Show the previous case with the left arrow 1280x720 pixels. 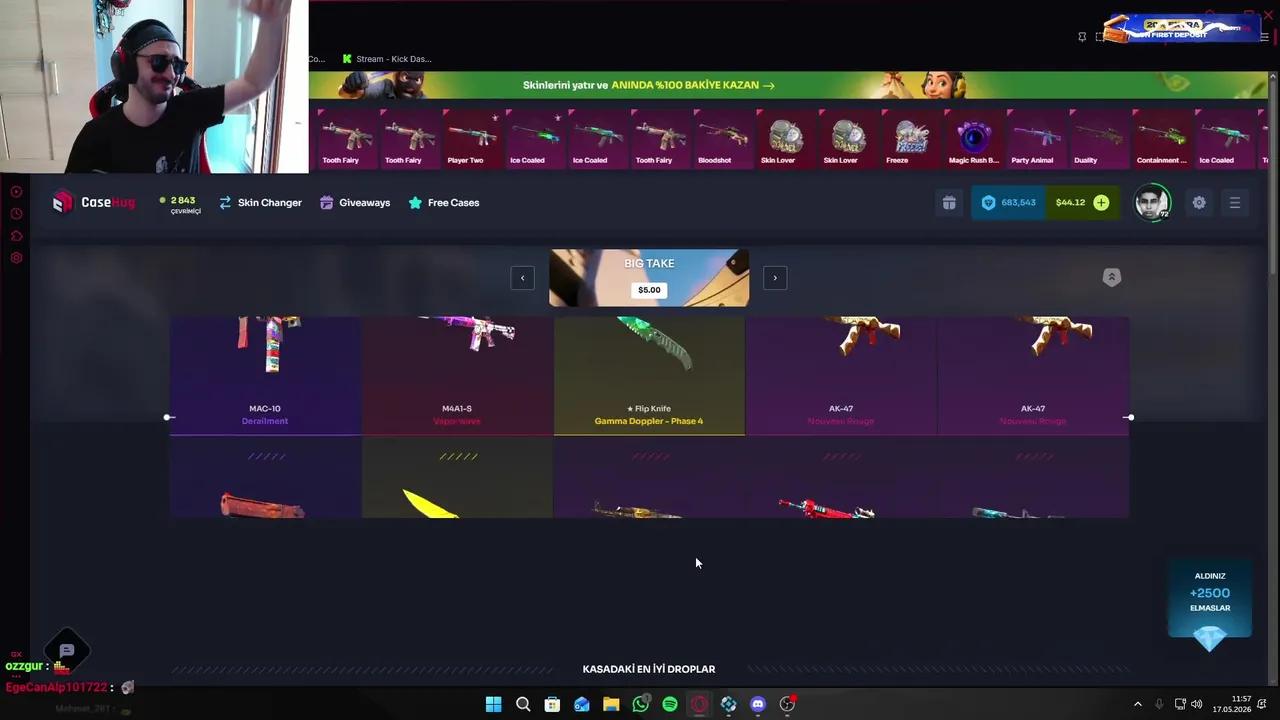click(x=522, y=278)
